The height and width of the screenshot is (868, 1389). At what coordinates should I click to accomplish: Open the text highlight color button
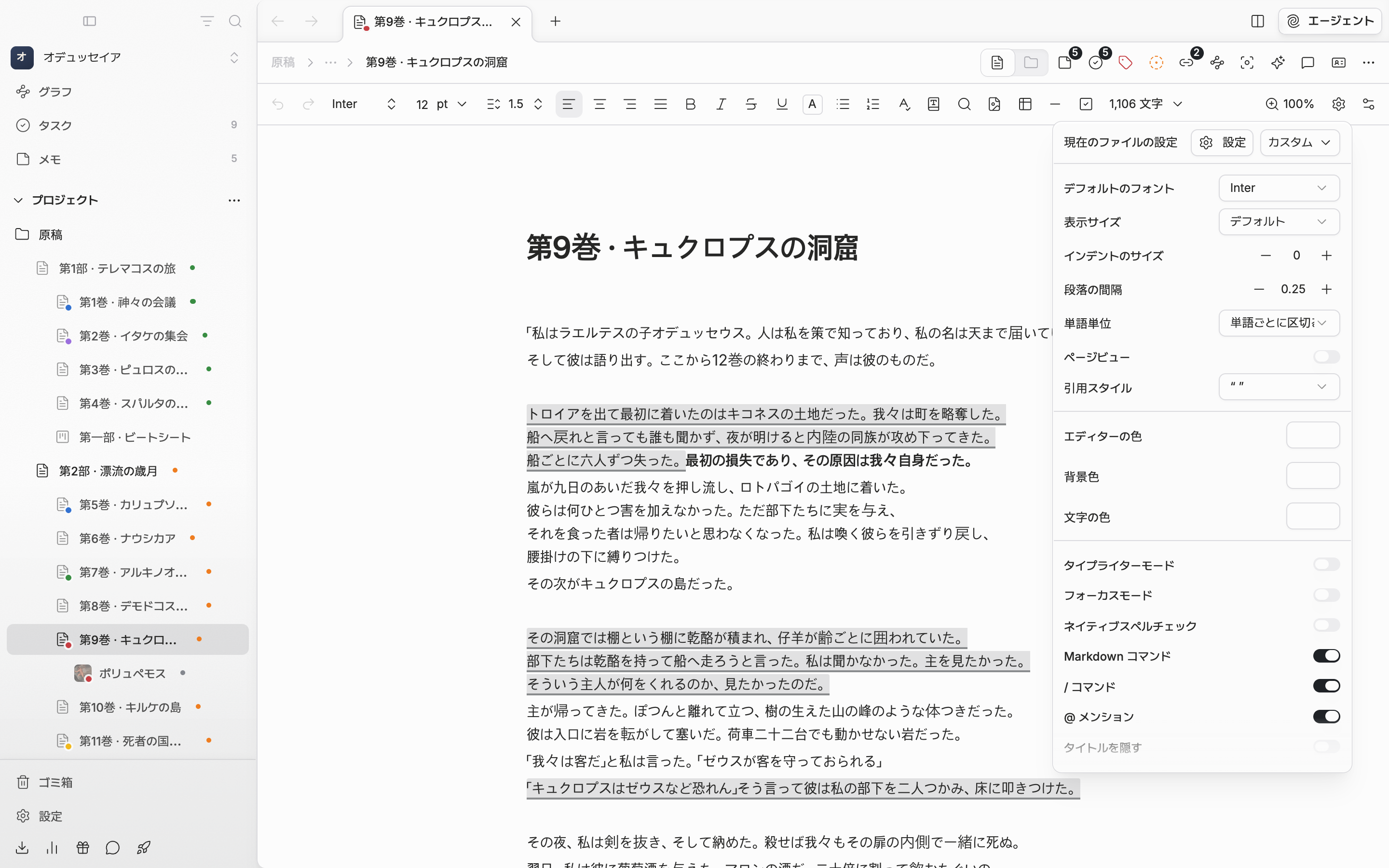click(812, 104)
